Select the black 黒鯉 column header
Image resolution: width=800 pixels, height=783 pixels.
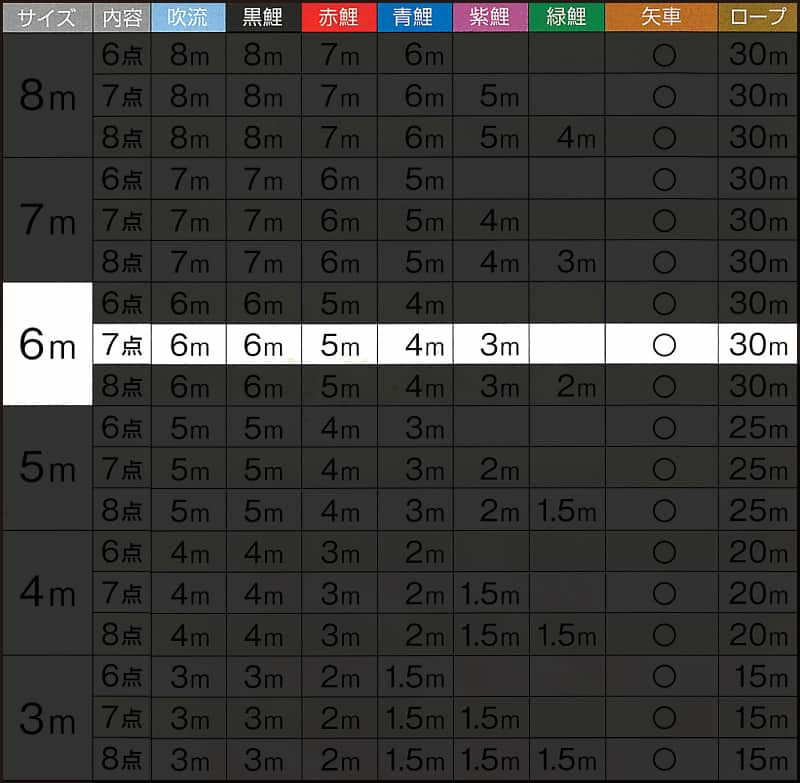point(262,17)
